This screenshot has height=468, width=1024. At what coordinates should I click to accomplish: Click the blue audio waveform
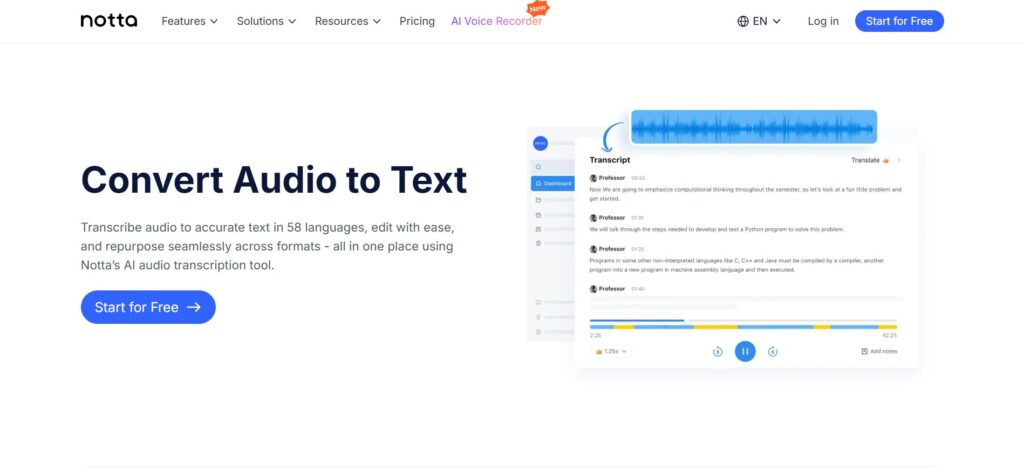coord(754,127)
